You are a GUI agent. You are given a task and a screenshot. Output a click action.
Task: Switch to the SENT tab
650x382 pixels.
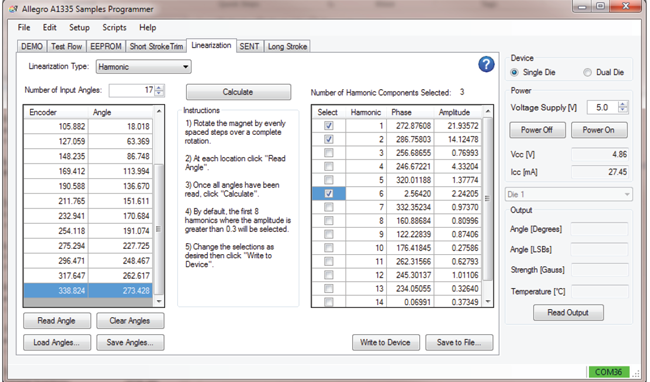pos(249,46)
